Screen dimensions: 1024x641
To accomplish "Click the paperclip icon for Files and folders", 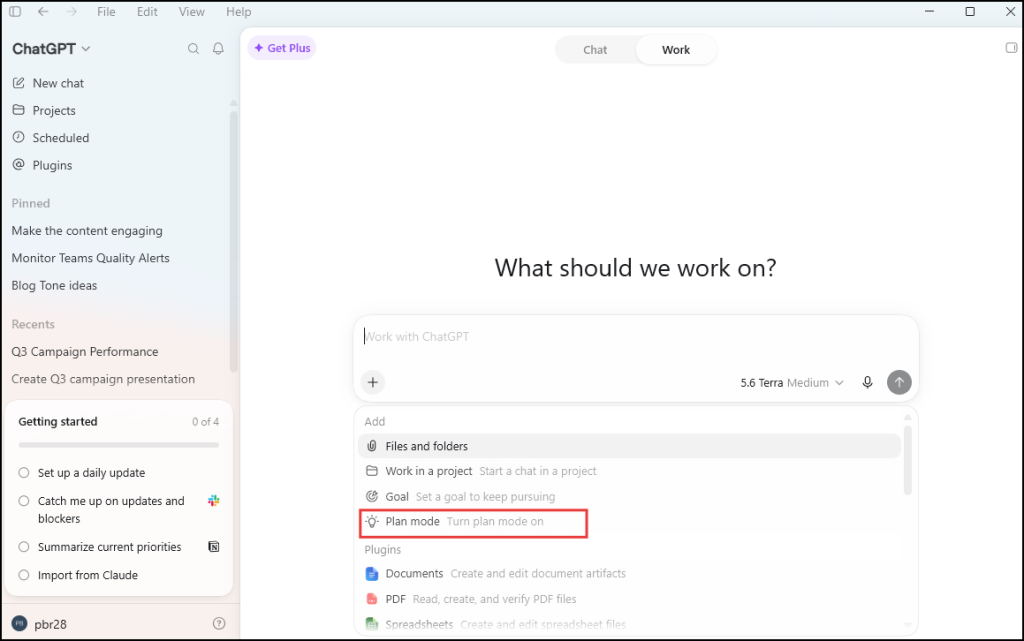I will [x=372, y=446].
